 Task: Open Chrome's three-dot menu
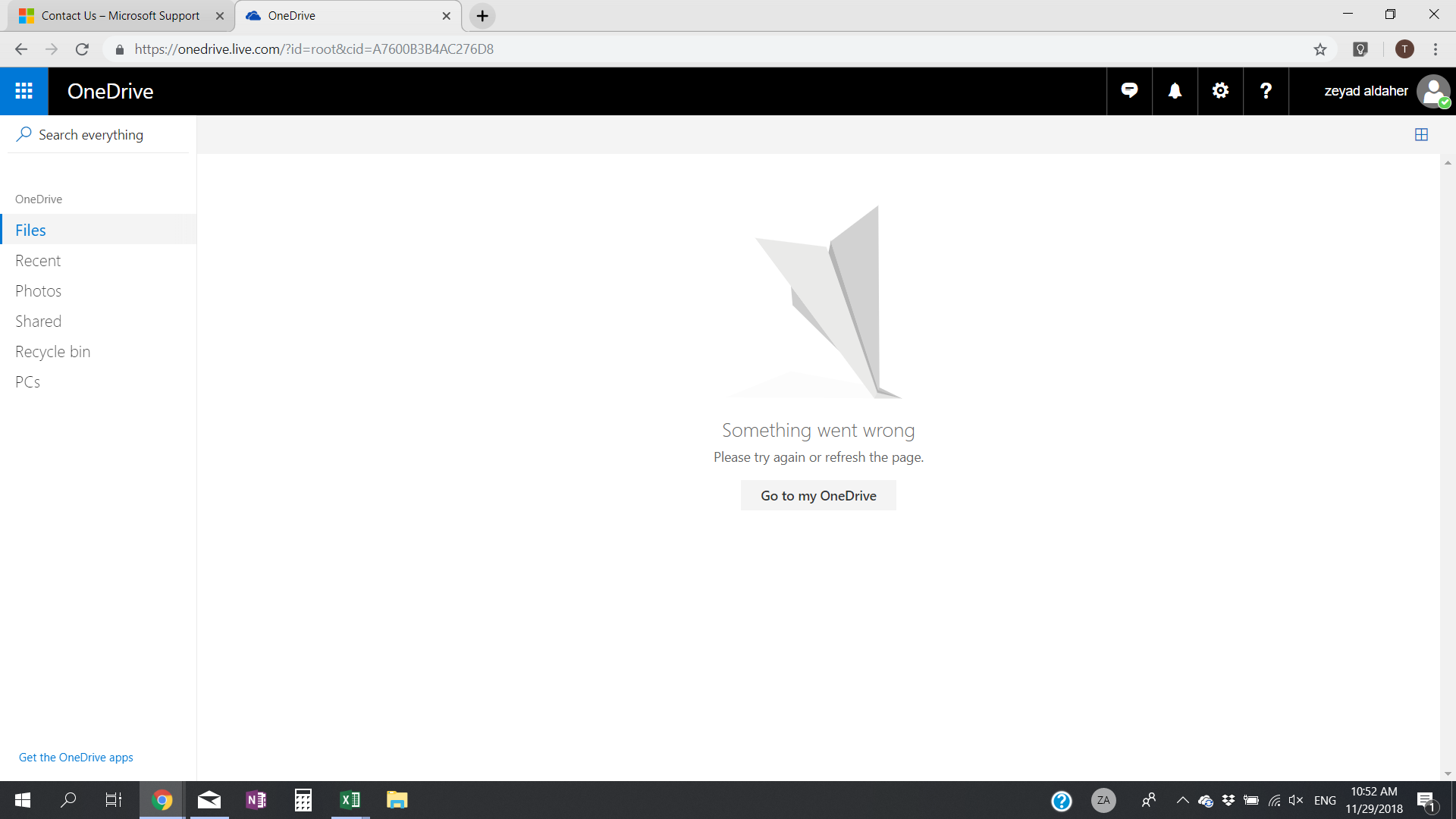1436,49
